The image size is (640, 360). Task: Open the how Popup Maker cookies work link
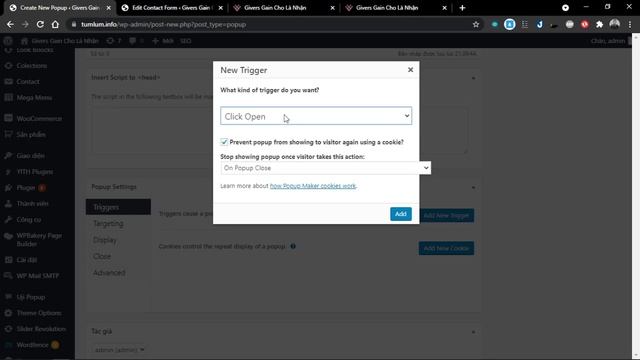tap(313, 186)
